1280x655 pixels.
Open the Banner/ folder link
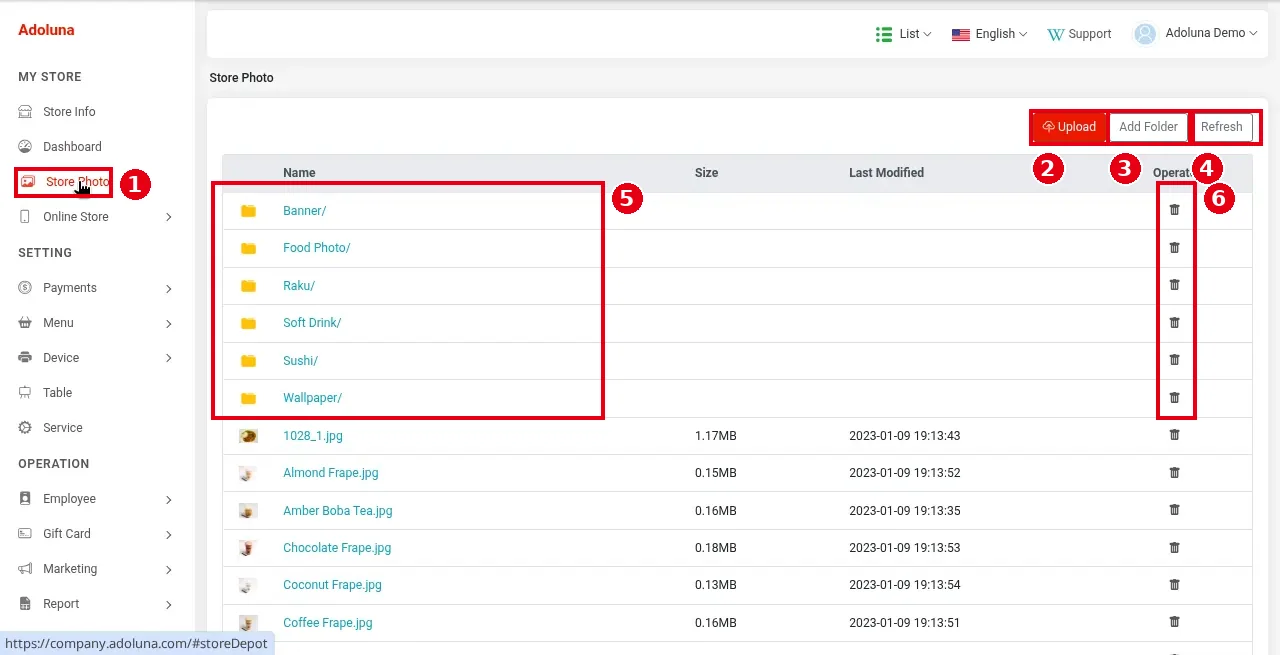coord(305,211)
